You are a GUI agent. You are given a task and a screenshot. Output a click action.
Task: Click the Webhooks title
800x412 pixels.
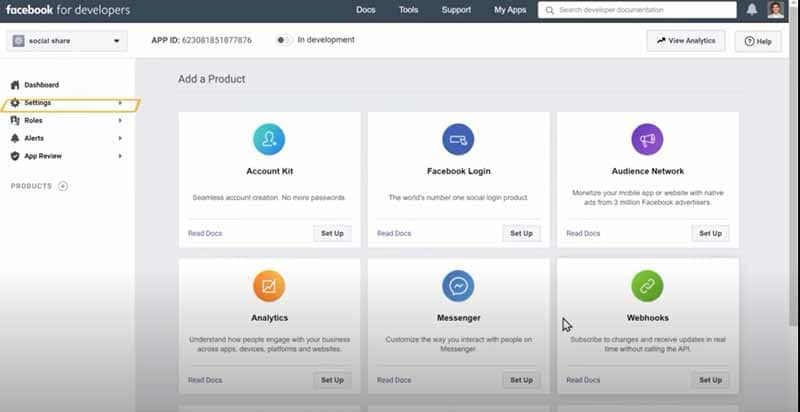[647, 318]
